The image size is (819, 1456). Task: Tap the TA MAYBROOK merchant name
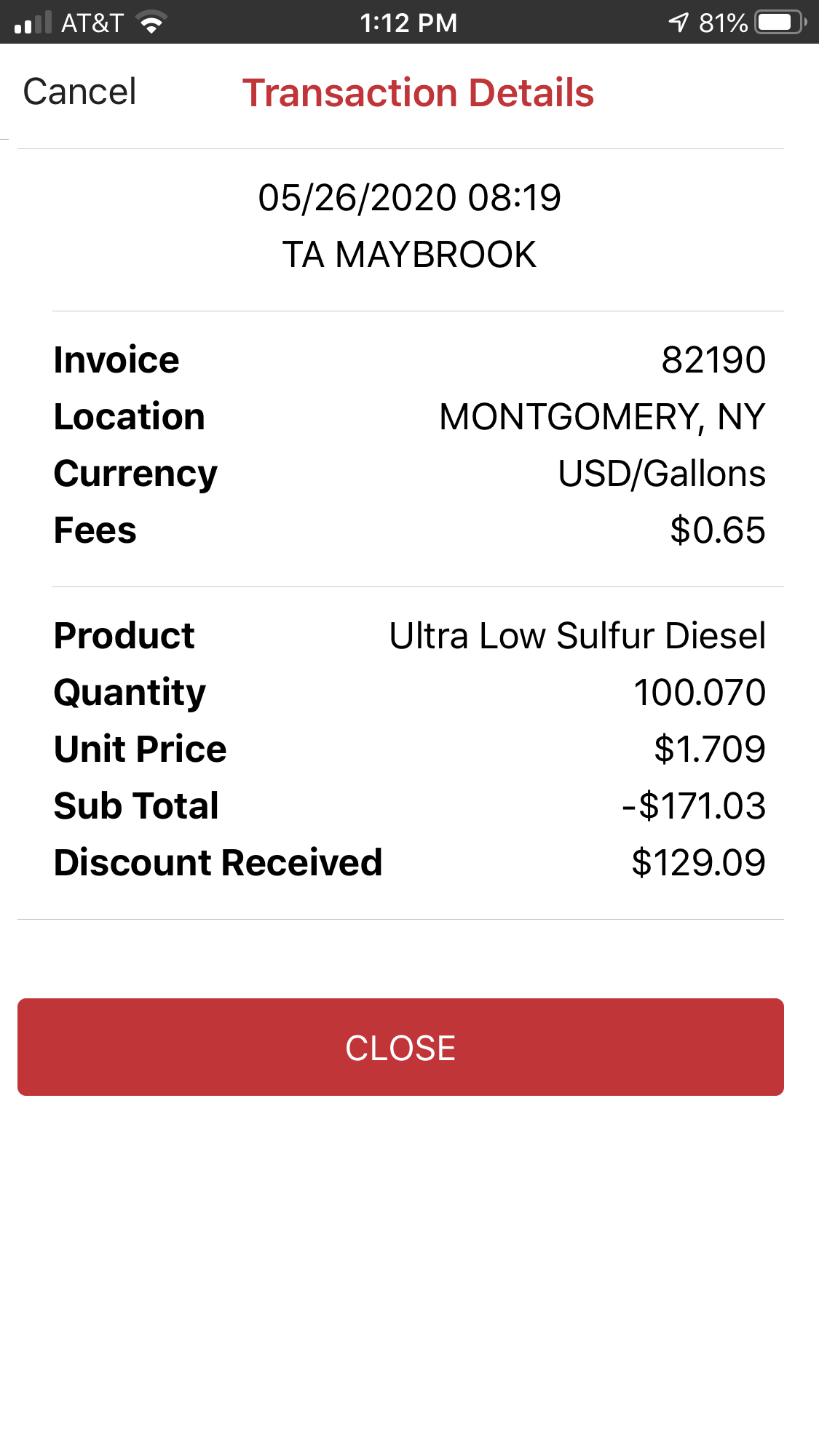[409, 255]
